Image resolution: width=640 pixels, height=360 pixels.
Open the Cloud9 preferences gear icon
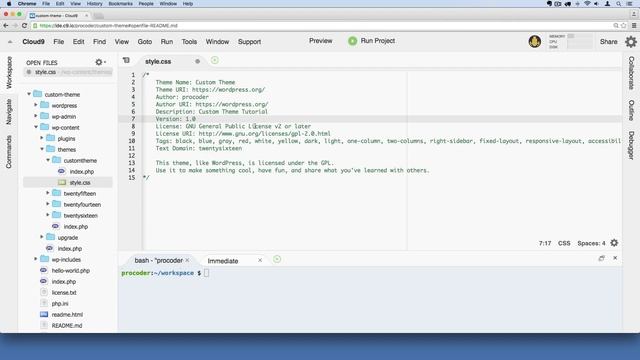(x=631, y=42)
